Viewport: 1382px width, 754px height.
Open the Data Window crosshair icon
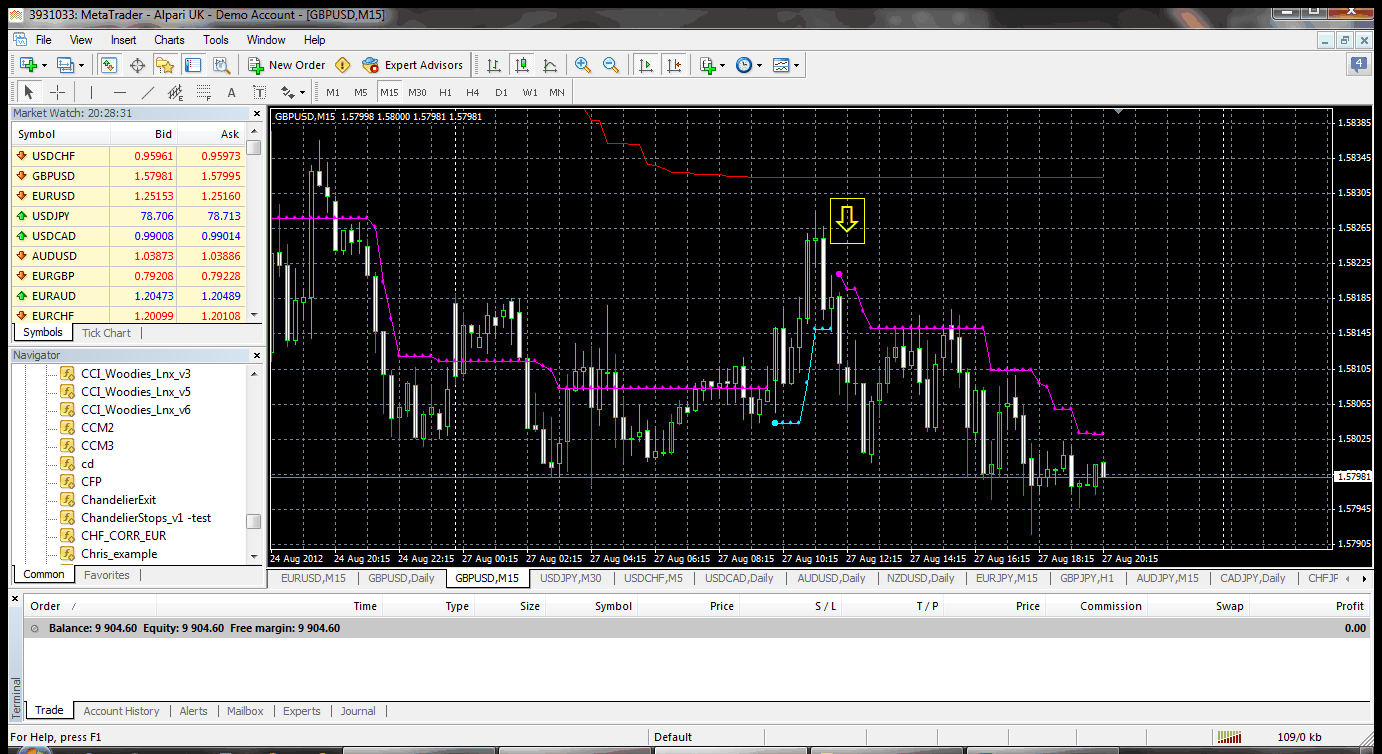(x=137, y=65)
